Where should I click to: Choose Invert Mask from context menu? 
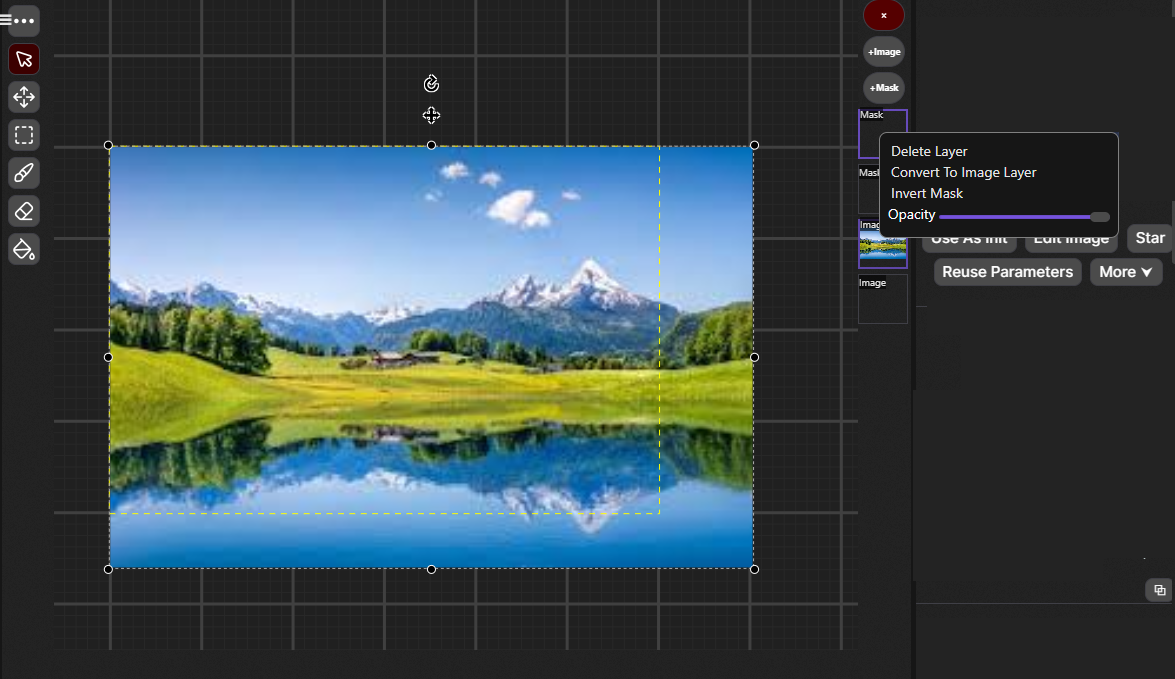pyautogui.click(x=927, y=193)
